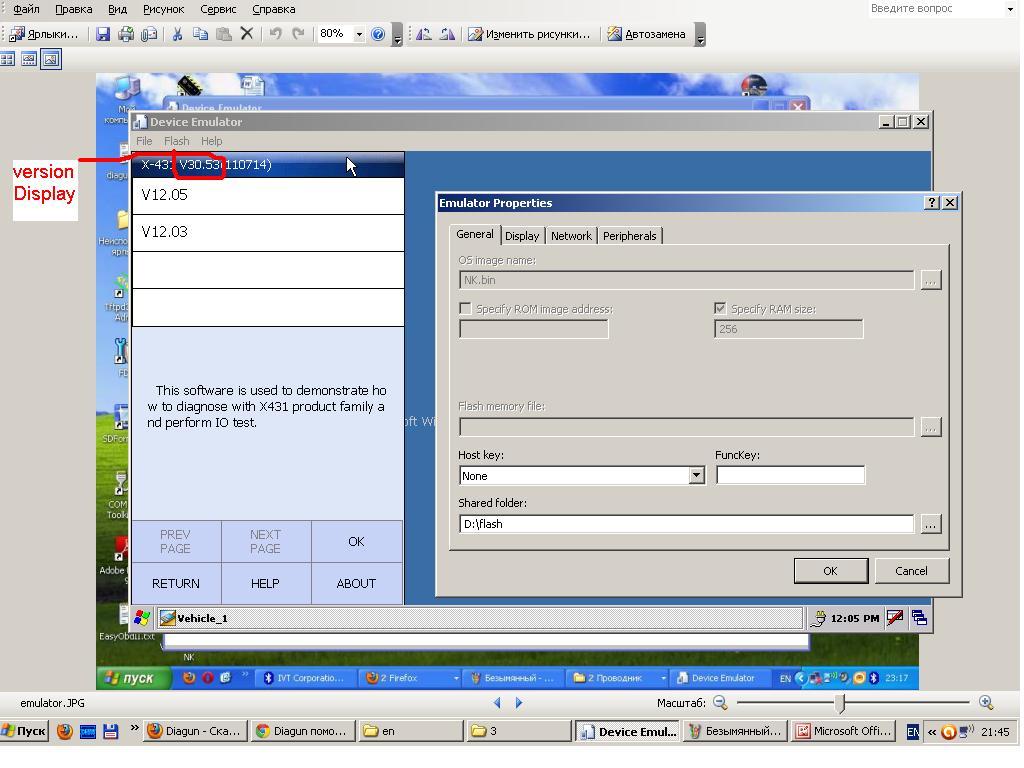
Task: Click the Copy icon in toolbar
Action: point(200,34)
